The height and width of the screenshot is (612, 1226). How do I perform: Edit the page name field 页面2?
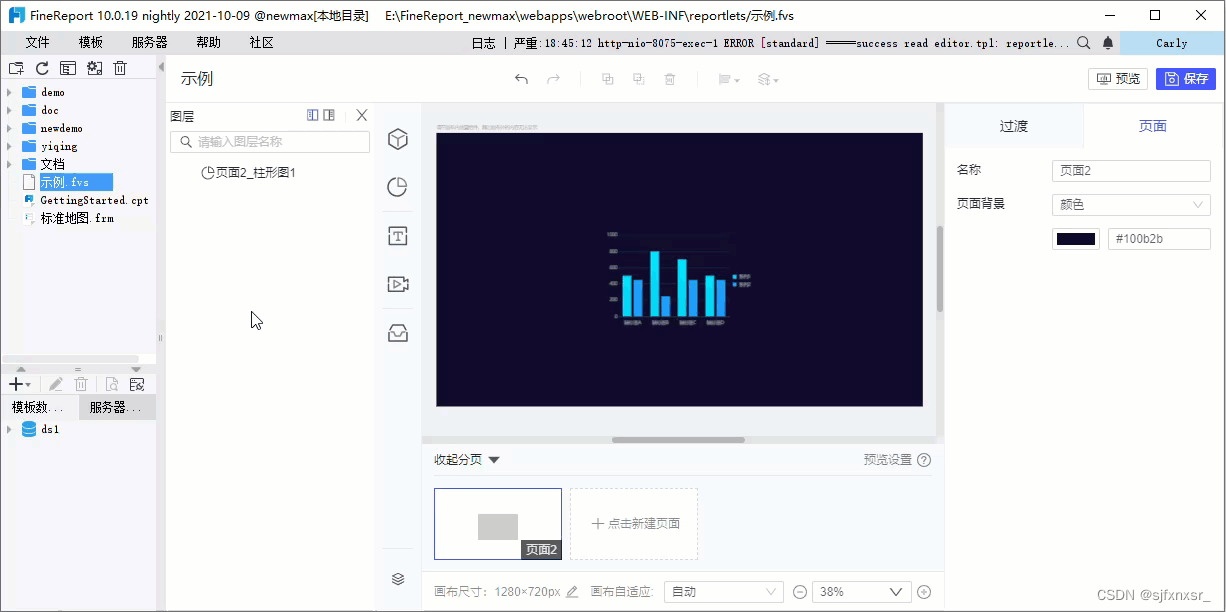pos(1131,171)
